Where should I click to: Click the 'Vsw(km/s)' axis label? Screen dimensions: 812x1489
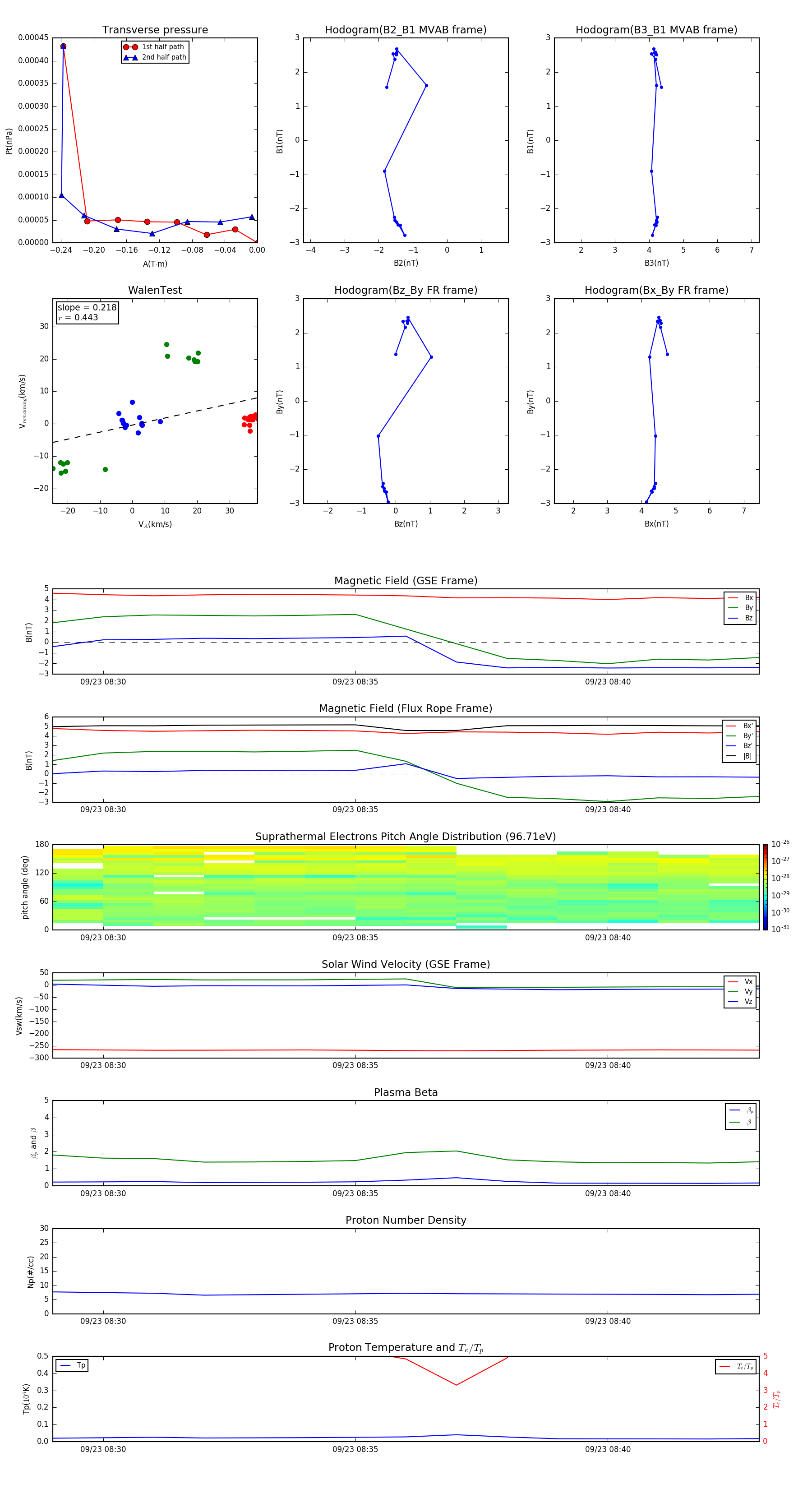click(x=18, y=1016)
